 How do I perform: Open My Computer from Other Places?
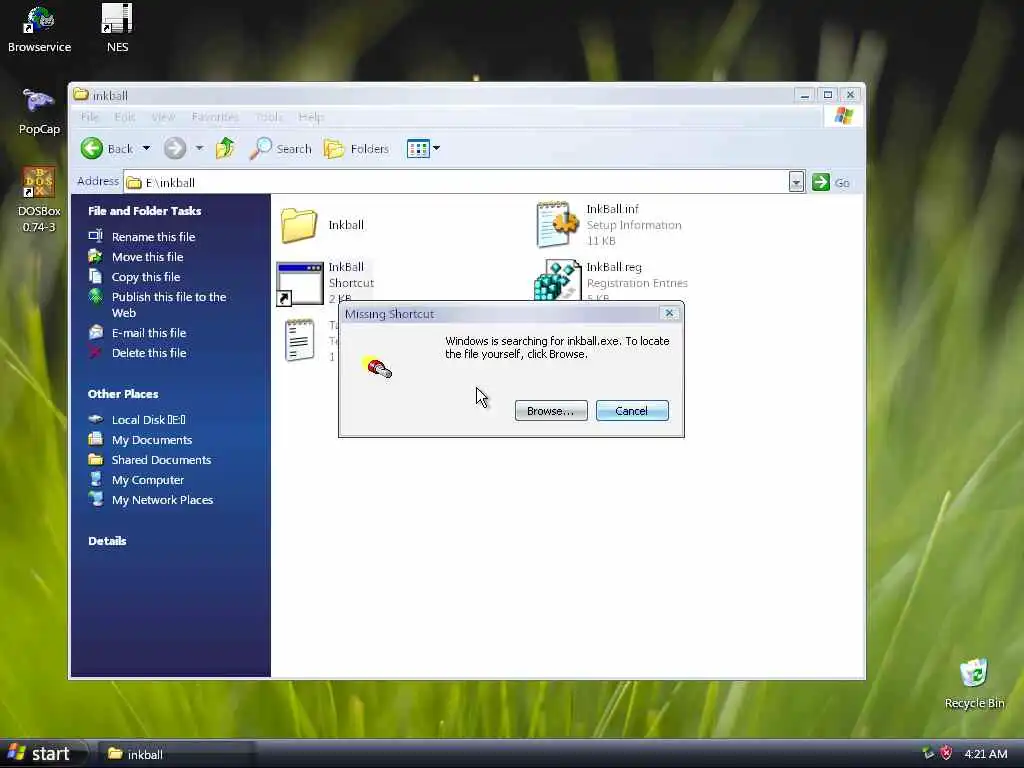pos(148,480)
